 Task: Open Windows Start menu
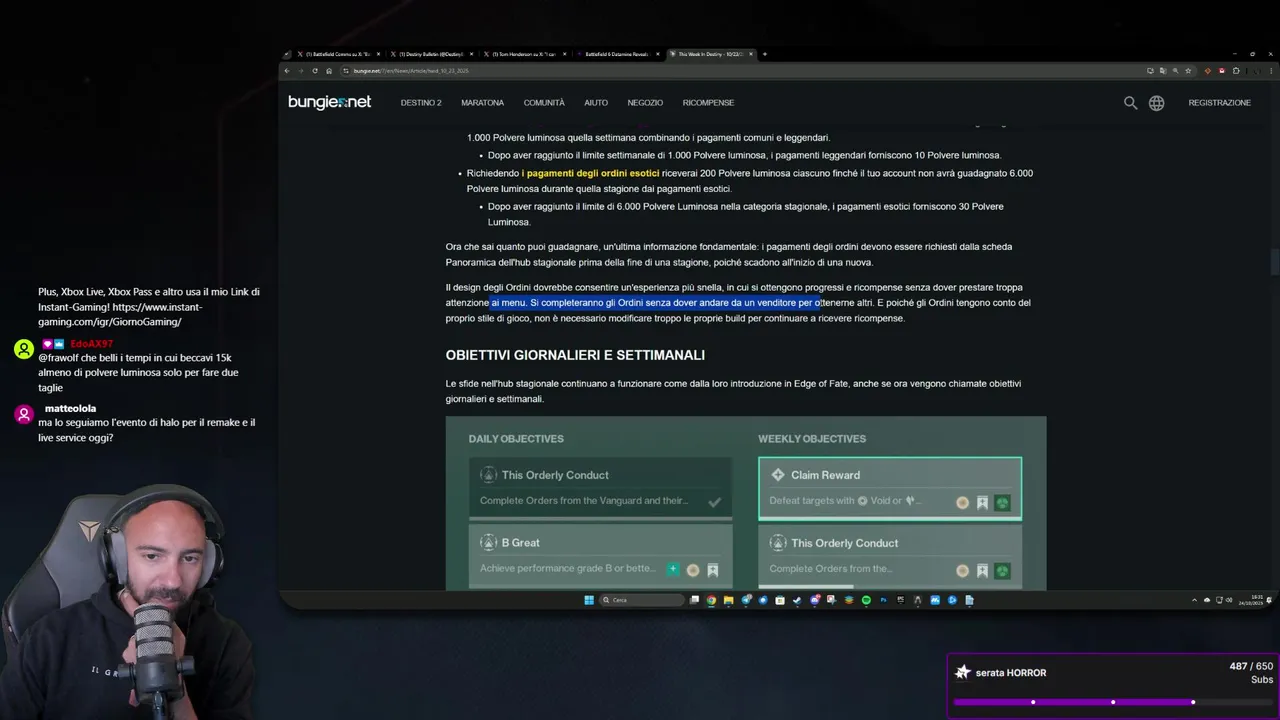(x=589, y=600)
